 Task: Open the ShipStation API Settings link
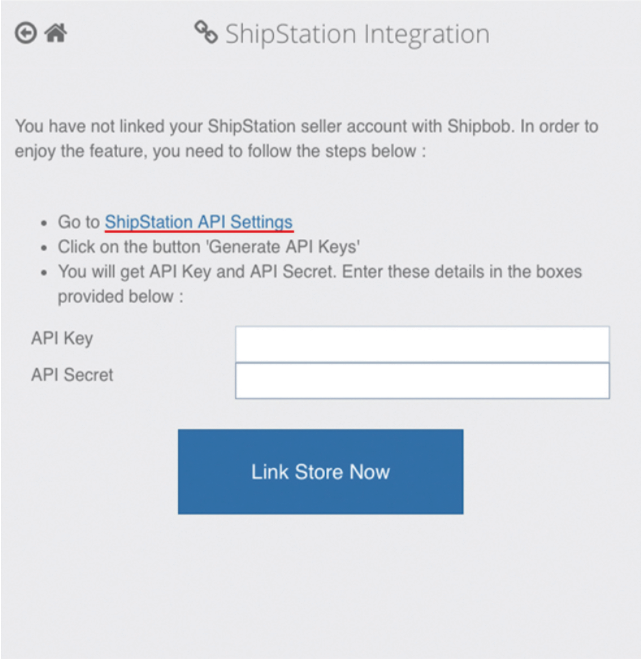199,222
